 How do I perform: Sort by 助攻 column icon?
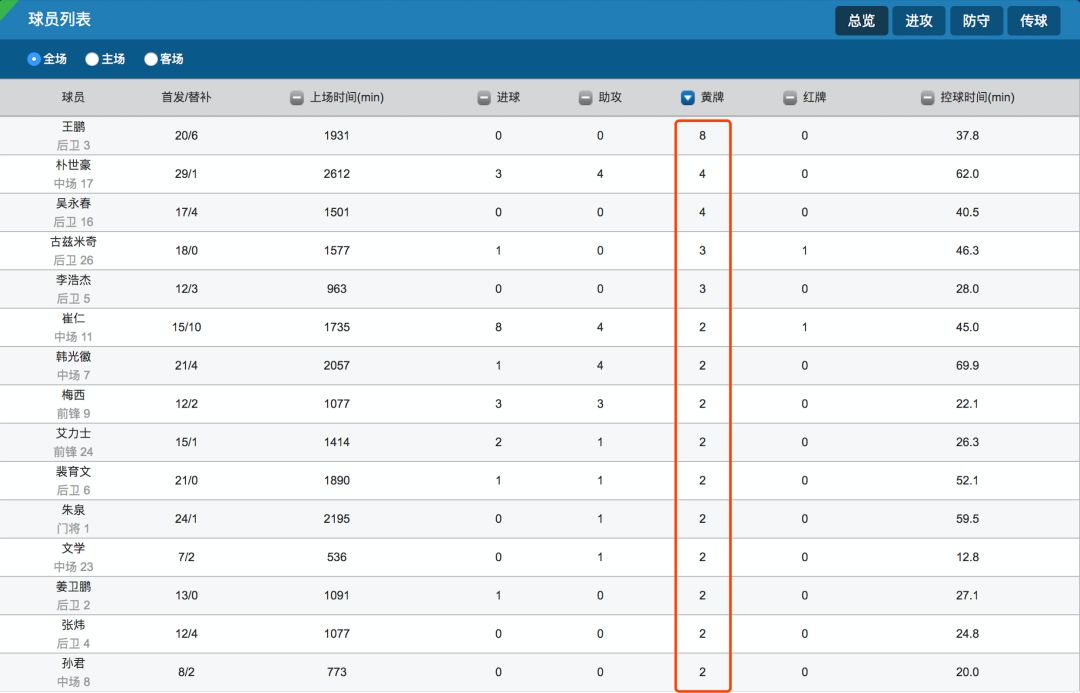point(585,98)
